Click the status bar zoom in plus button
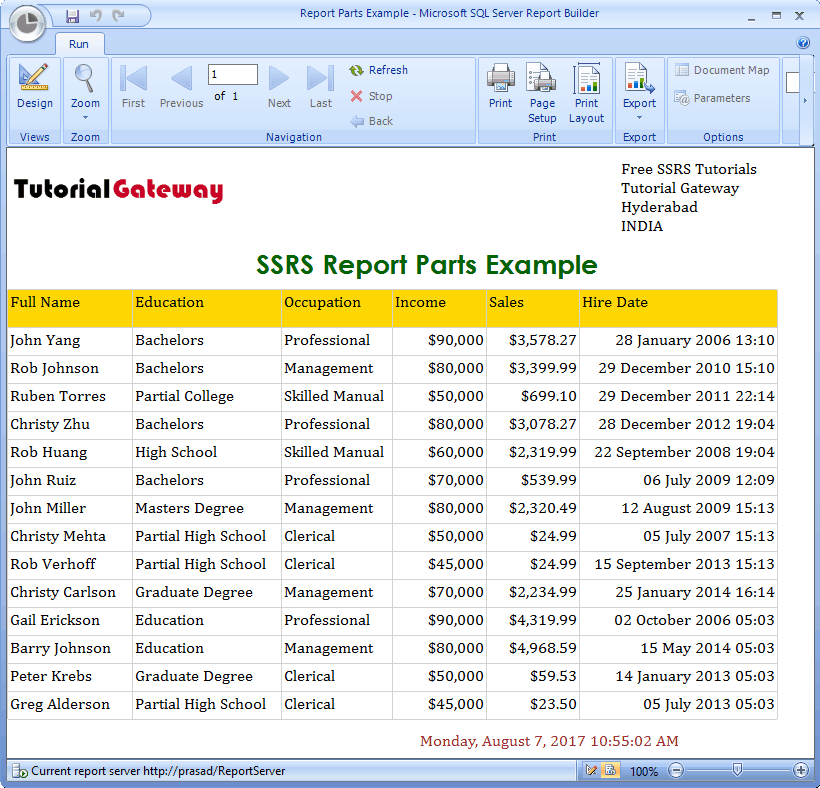The width and height of the screenshot is (820, 788). point(800,770)
